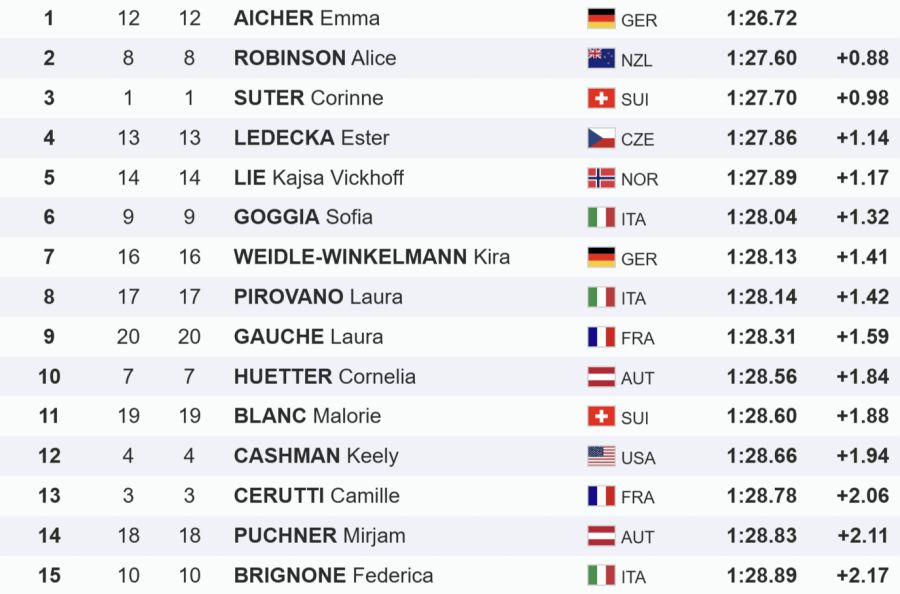
Task: Select the rank 10 row number
Action: point(49,377)
